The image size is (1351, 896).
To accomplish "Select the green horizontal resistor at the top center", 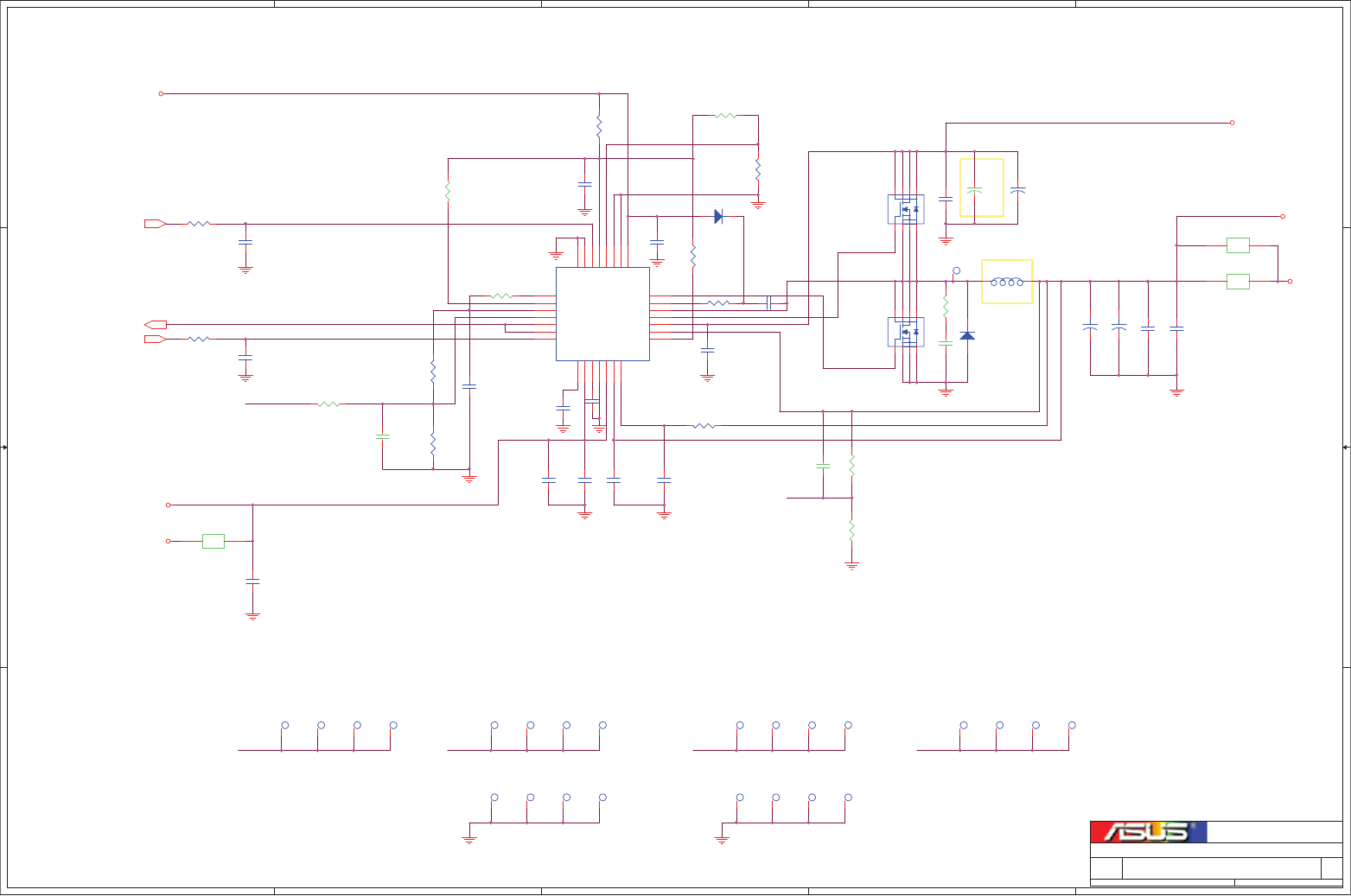I will point(725,115).
